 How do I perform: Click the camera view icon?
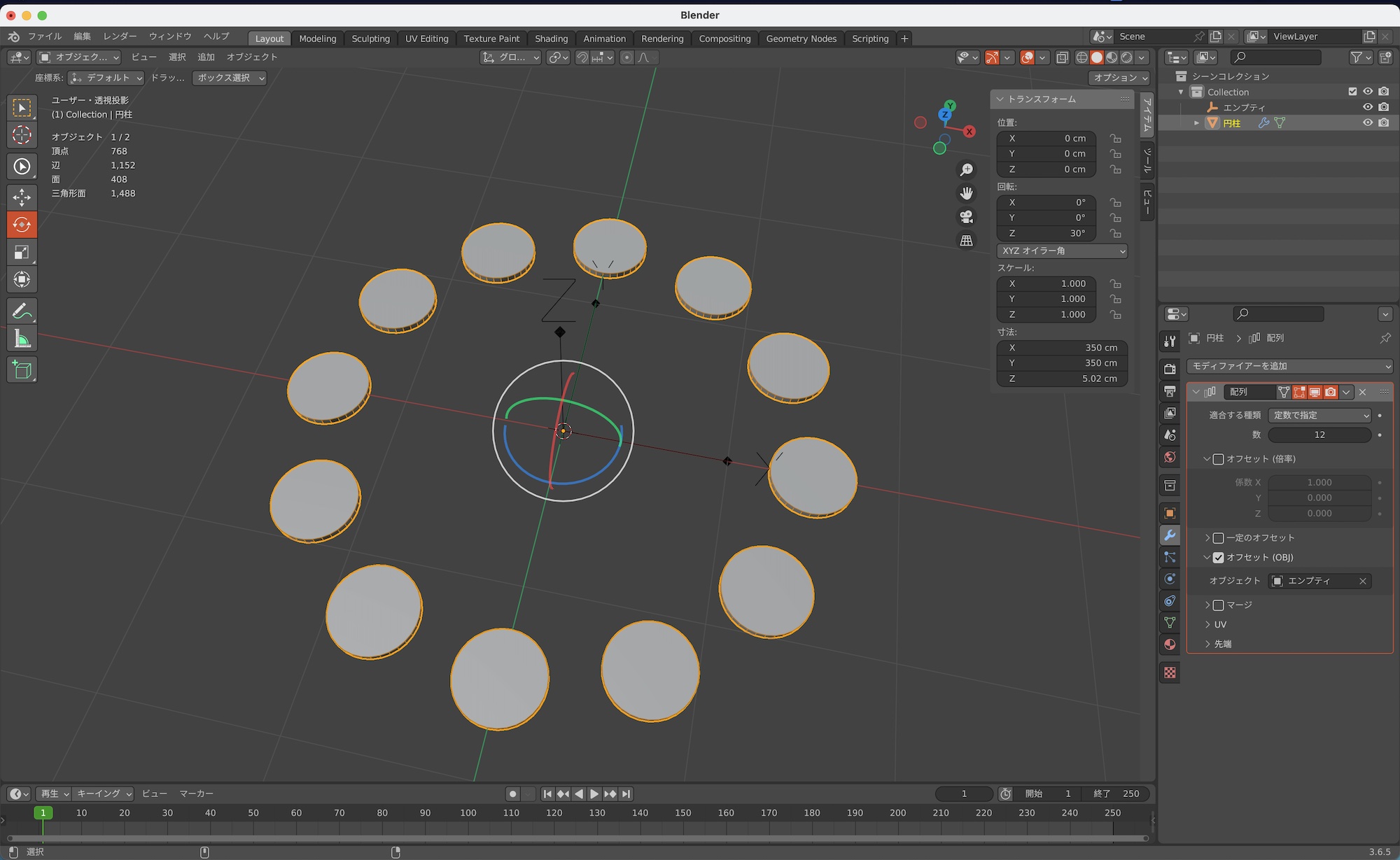coord(967,217)
